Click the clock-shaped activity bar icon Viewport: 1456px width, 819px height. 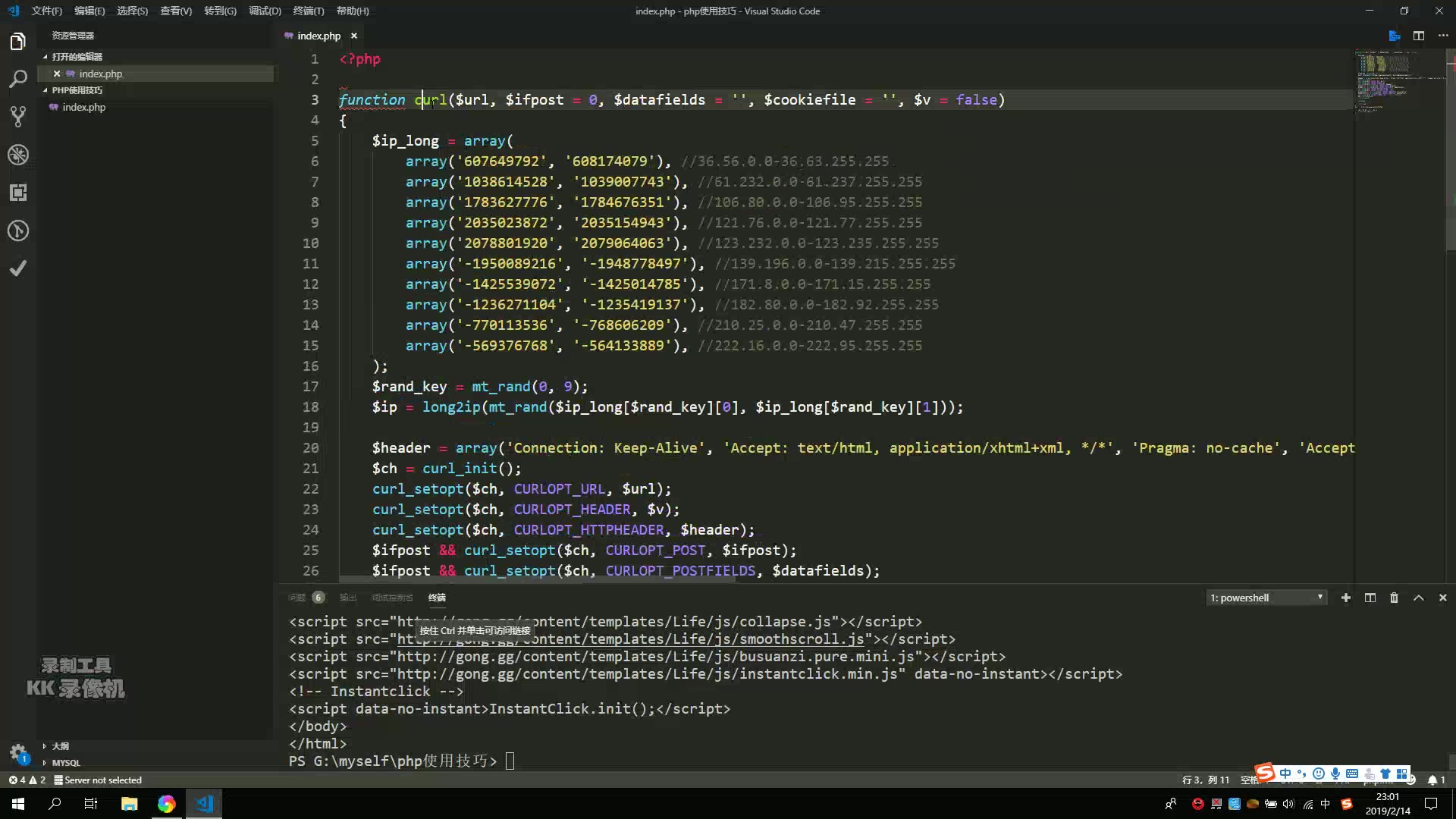click(18, 231)
